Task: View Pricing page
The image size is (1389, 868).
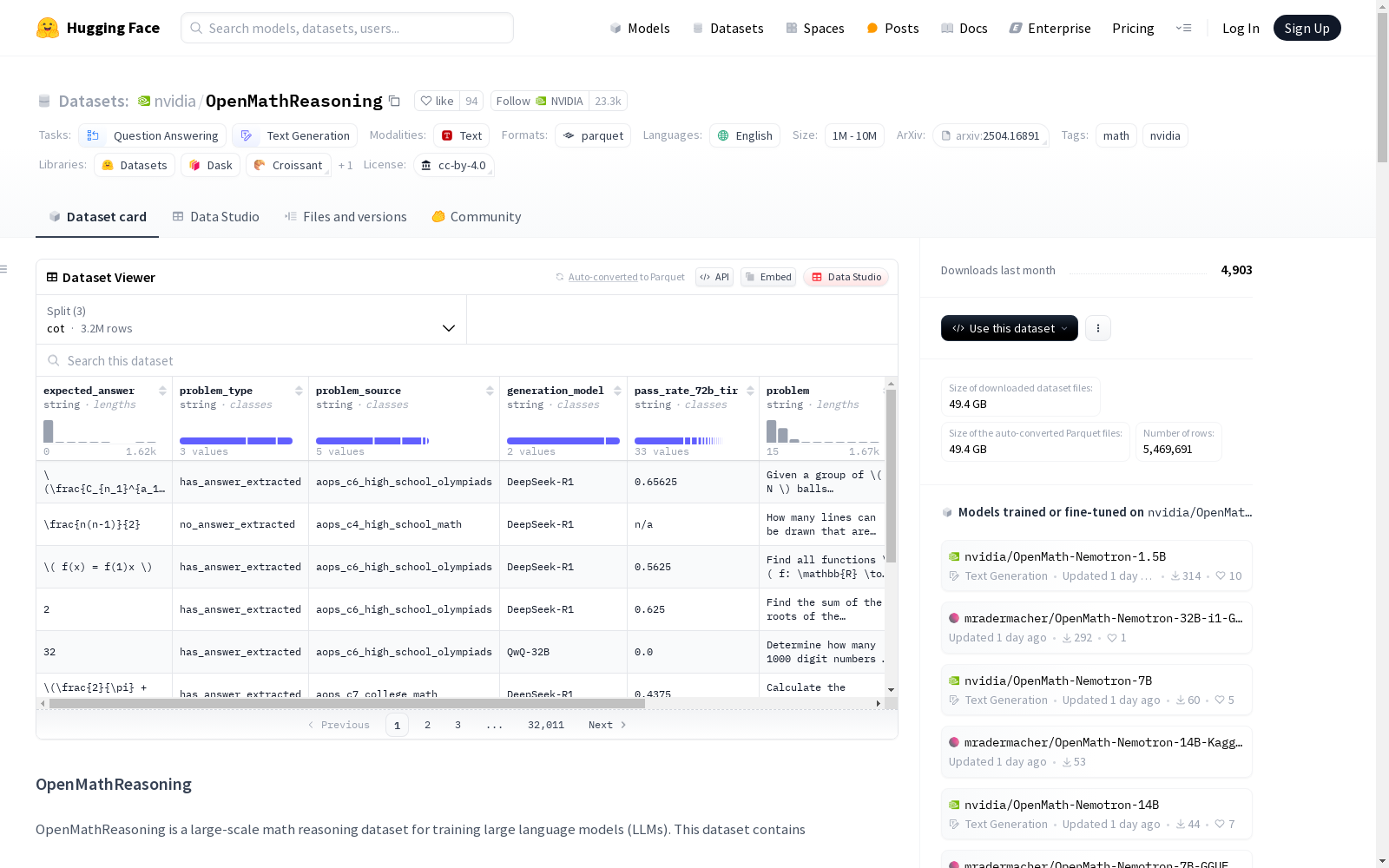Action: pos(1133,28)
